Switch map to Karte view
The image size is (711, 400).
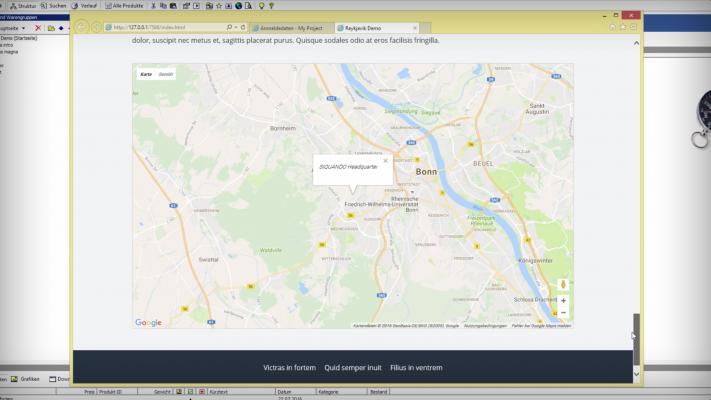point(146,74)
